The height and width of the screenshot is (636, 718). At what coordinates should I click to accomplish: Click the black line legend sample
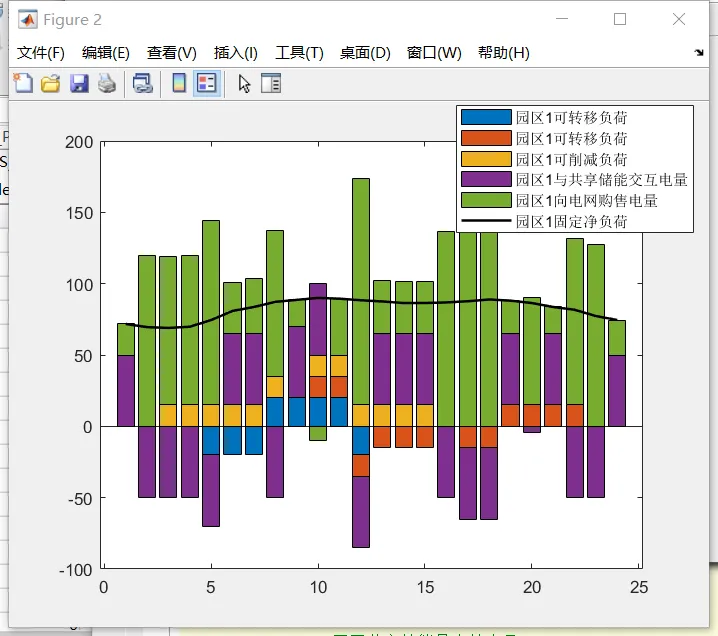[486, 221]
